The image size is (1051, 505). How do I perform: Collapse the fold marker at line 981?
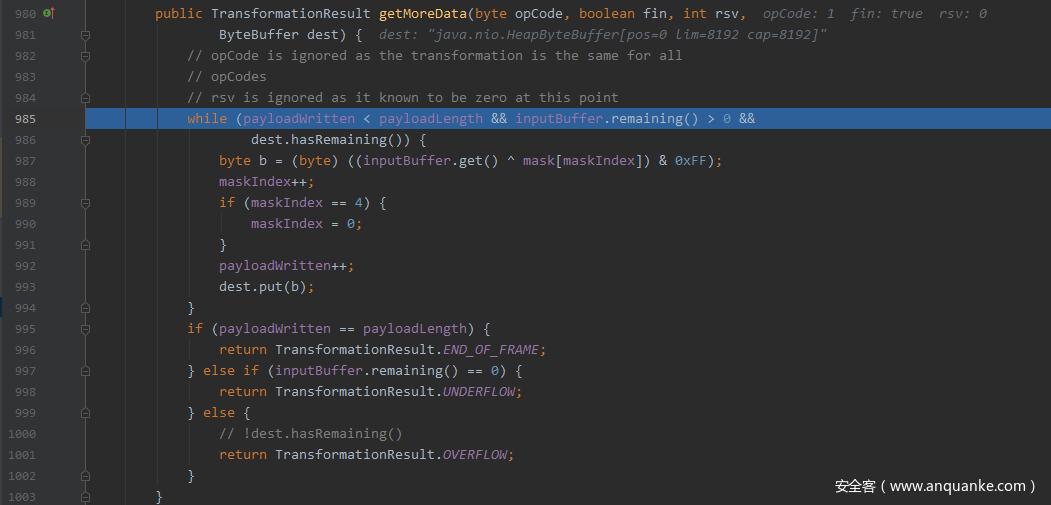pos(85,35)
